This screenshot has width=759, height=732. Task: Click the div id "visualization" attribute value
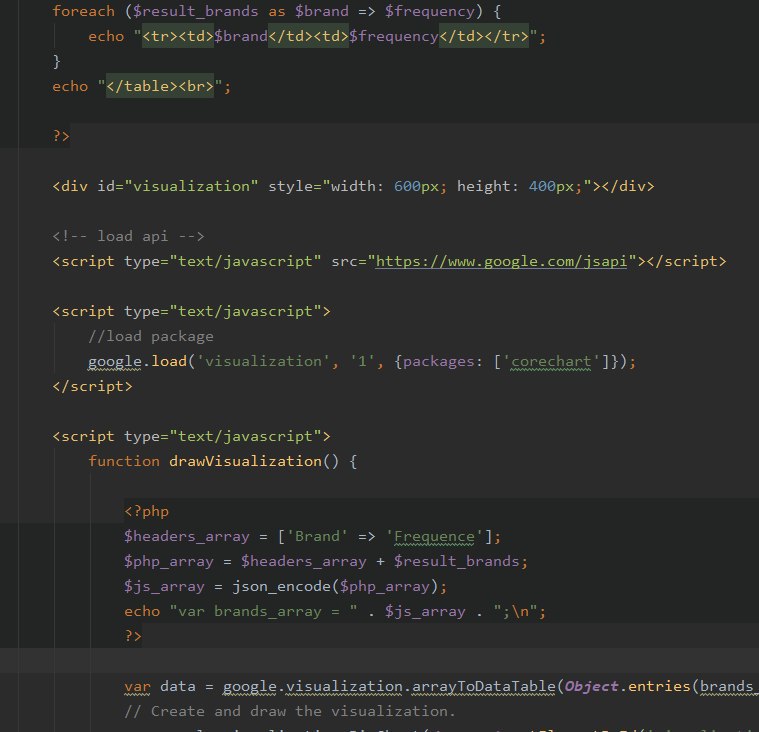191,186
